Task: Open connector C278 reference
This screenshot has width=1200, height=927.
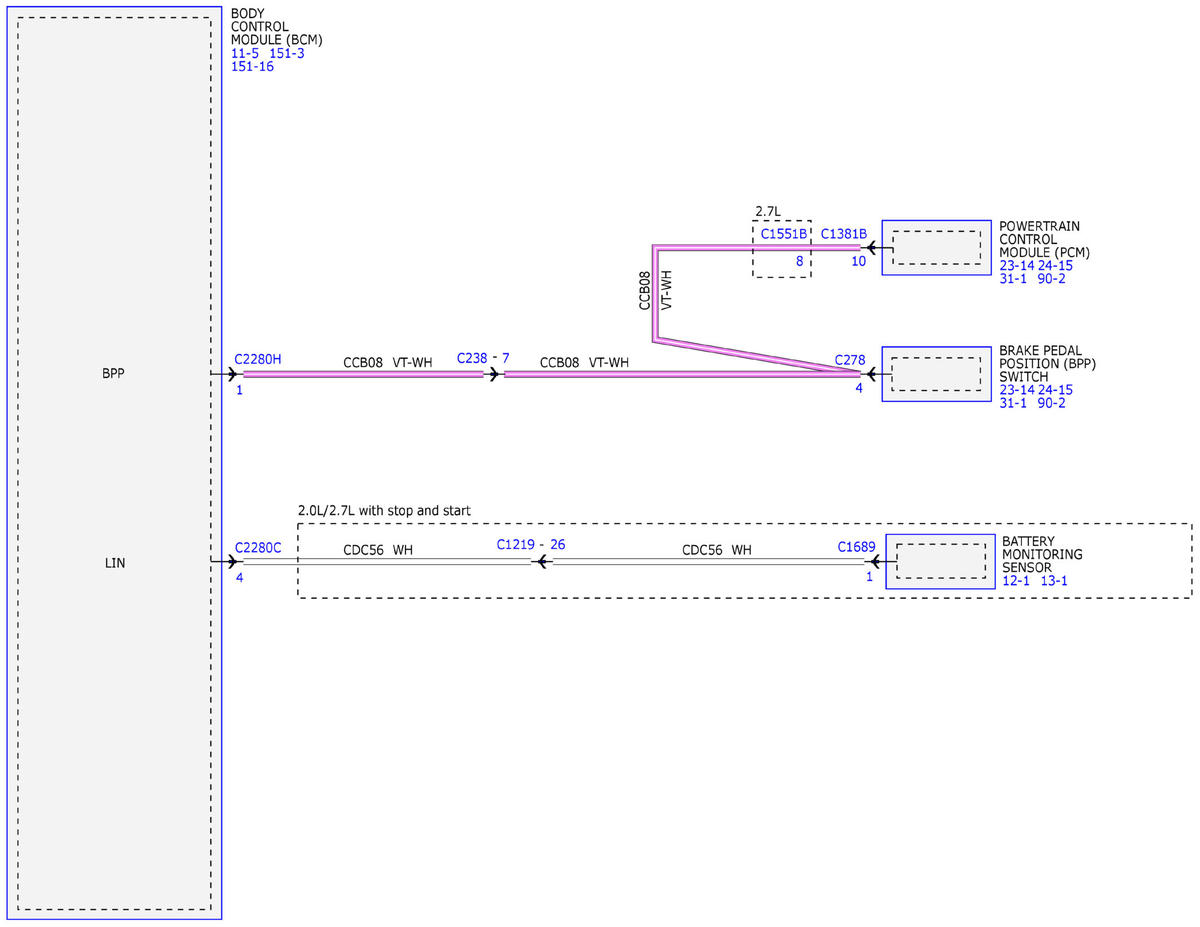Action: point(850,358)
